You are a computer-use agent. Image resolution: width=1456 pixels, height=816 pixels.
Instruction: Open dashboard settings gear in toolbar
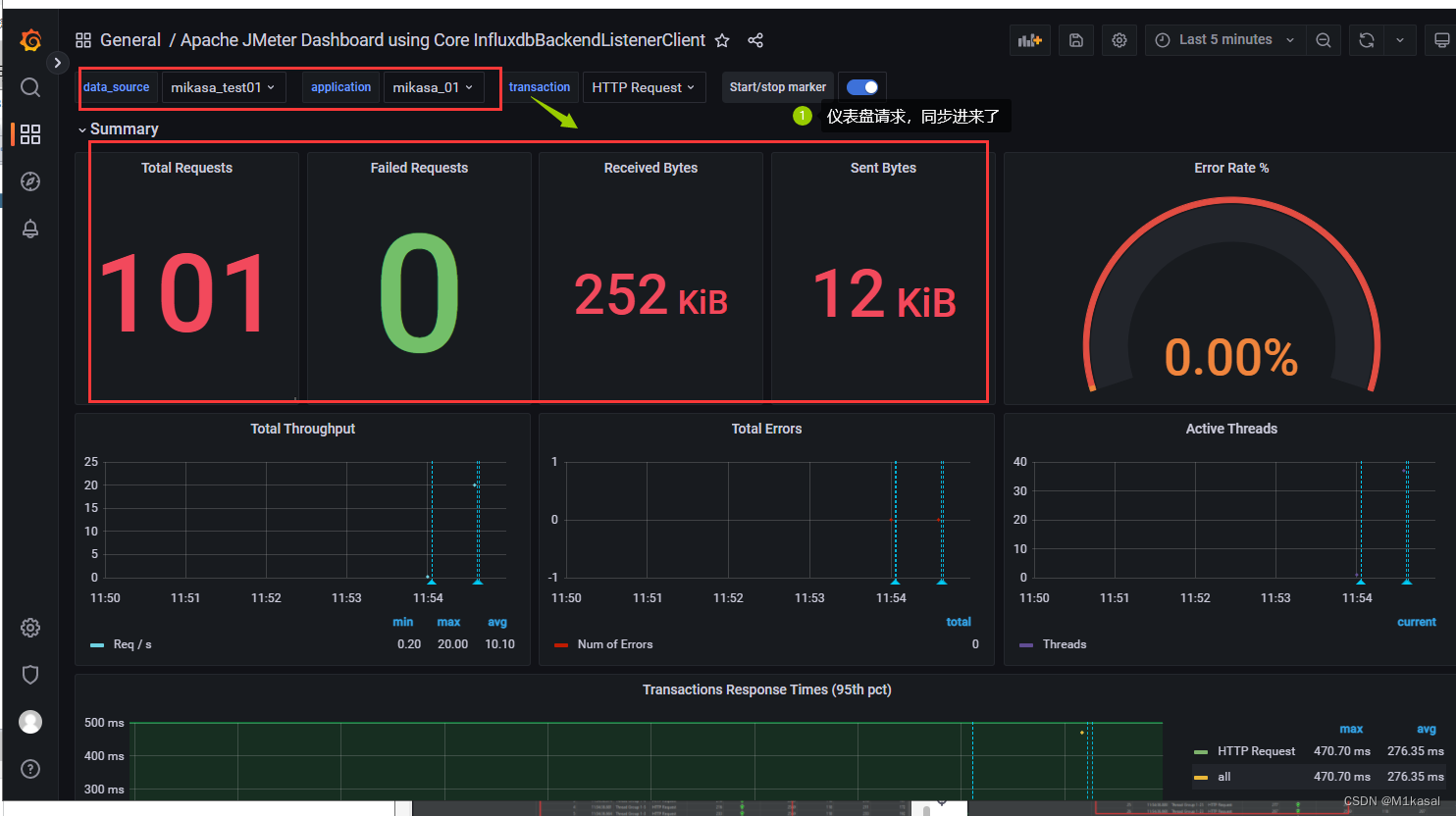(x=1119, y=40)
